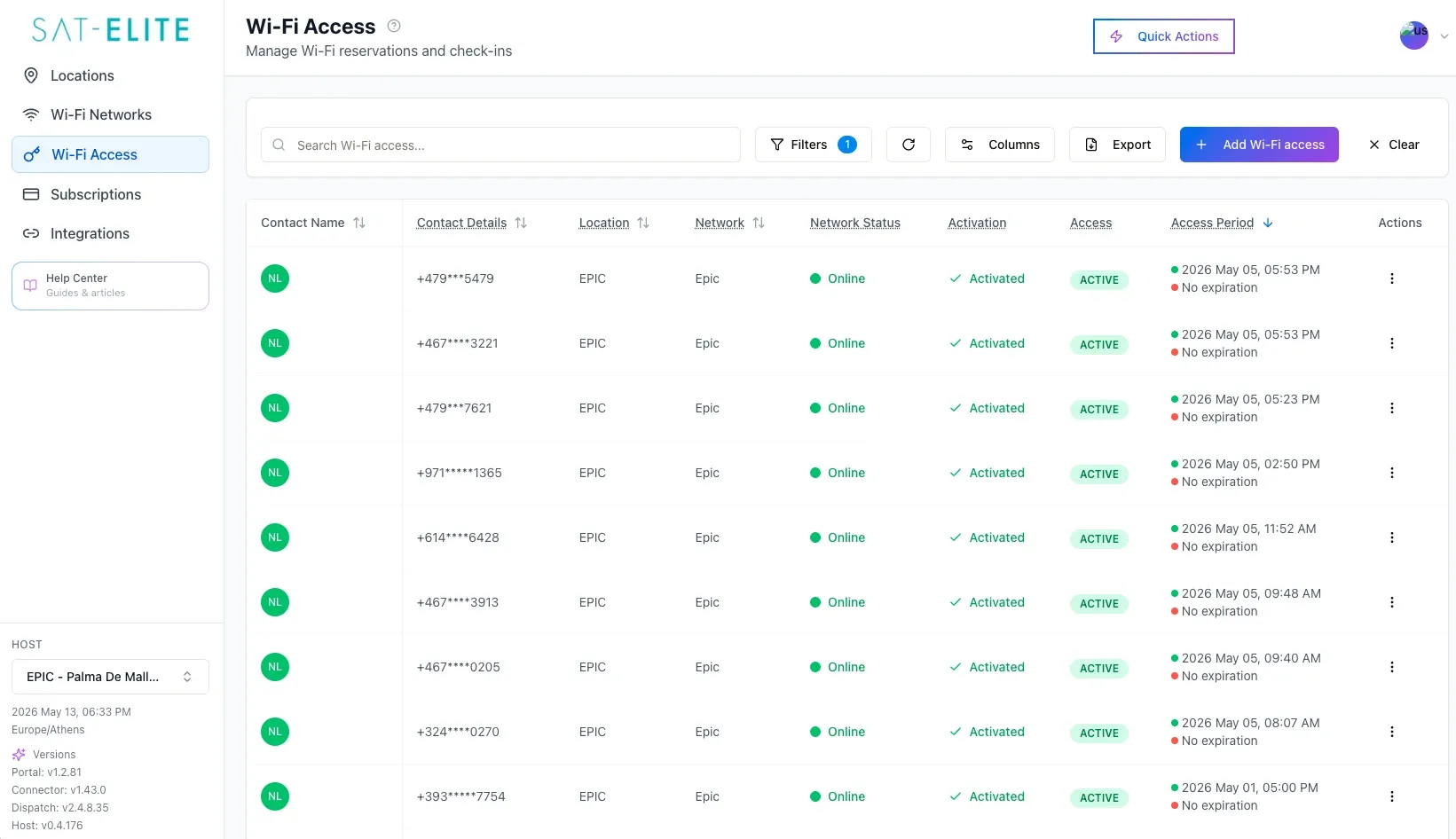
Task: Open actions menu for +971*****1365 row
Action: pos(1391,473)
